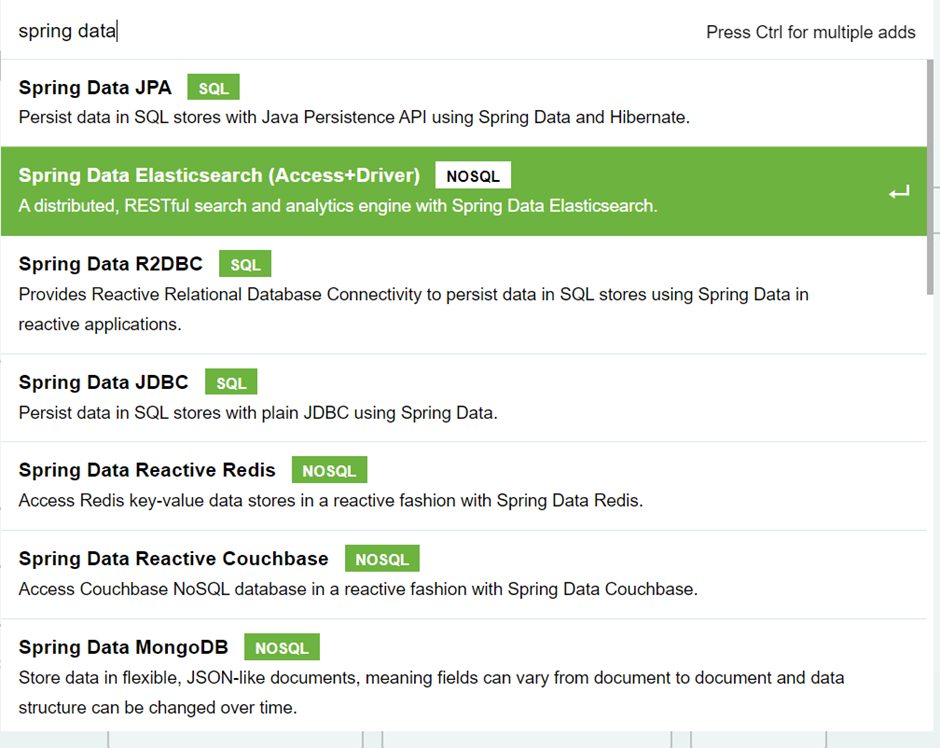Click the MongoDB description 'Store data in flexible, JSON-like documents'
Screen dimensions: 940x748
(432, 692)
